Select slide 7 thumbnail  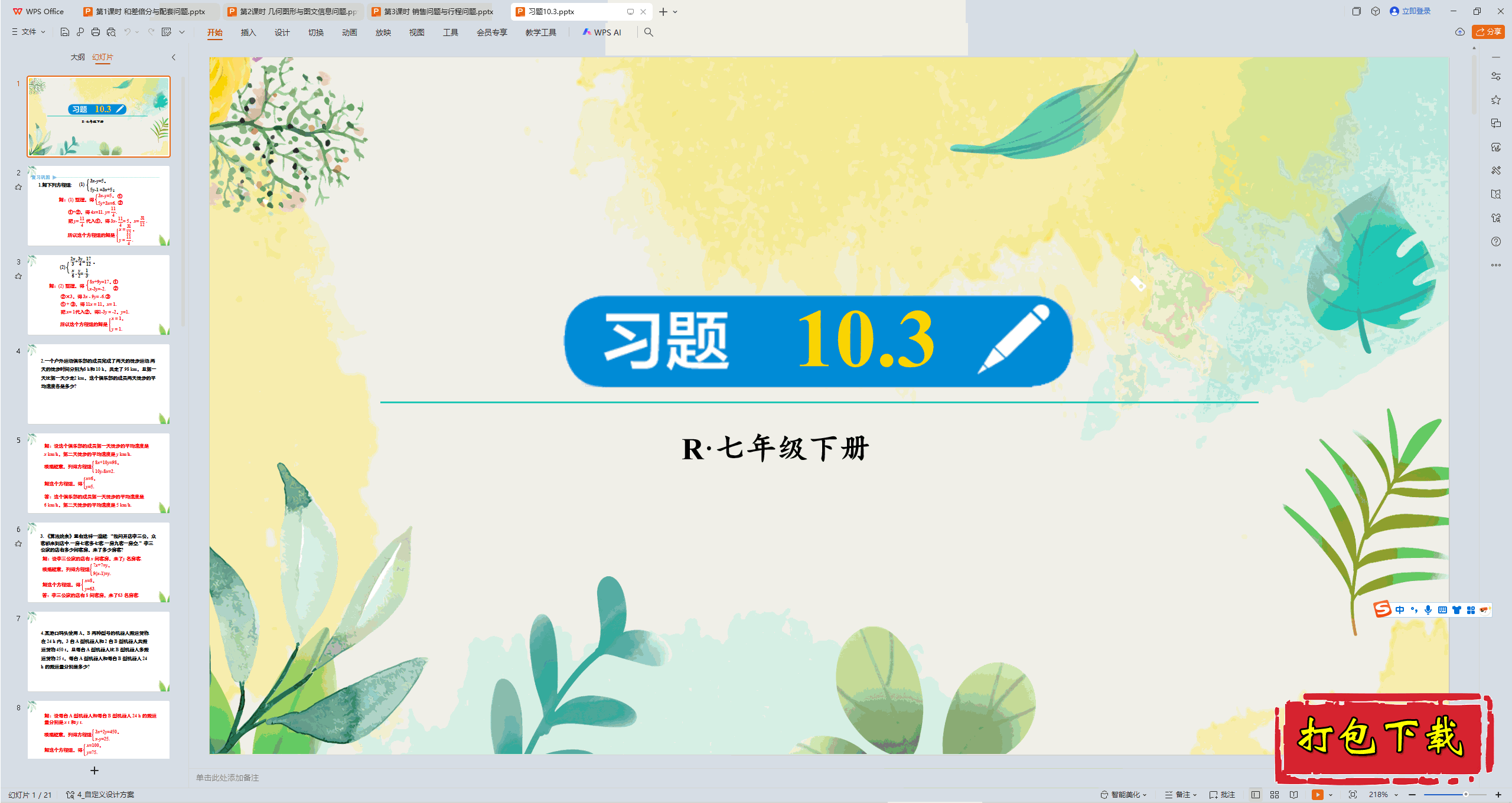point(99,651)
